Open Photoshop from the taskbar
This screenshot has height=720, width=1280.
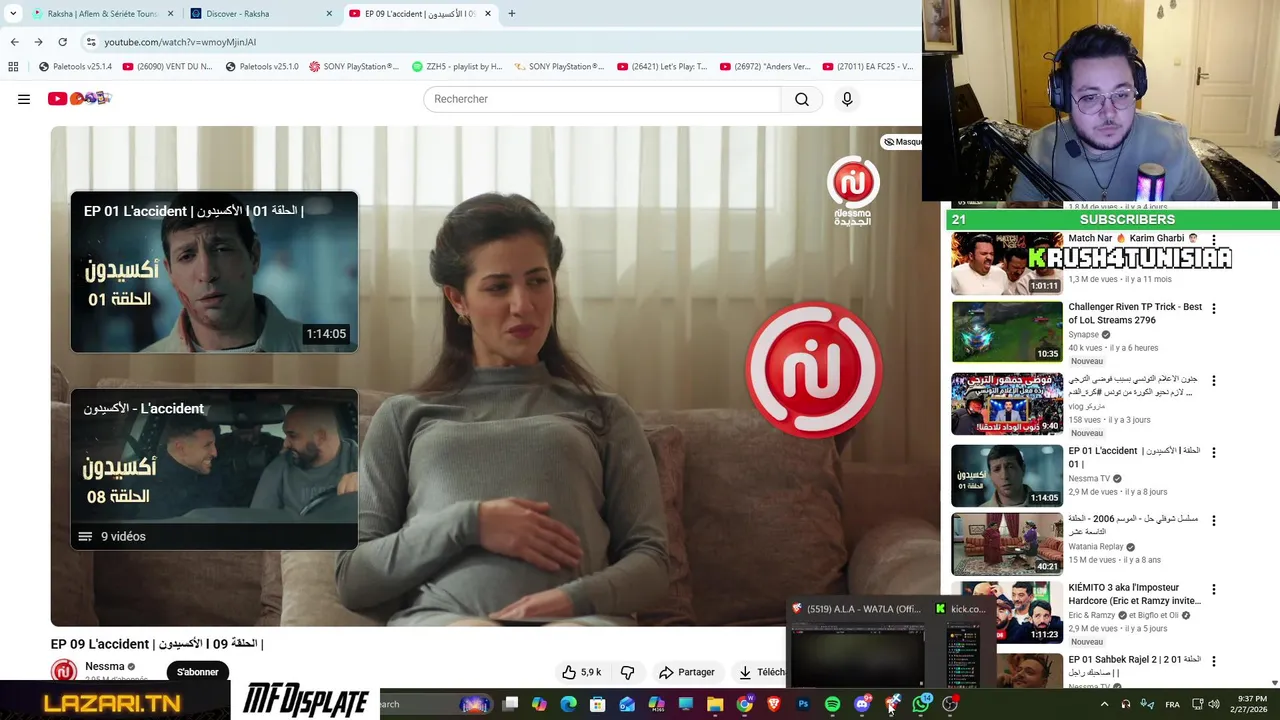click(803, 704)
